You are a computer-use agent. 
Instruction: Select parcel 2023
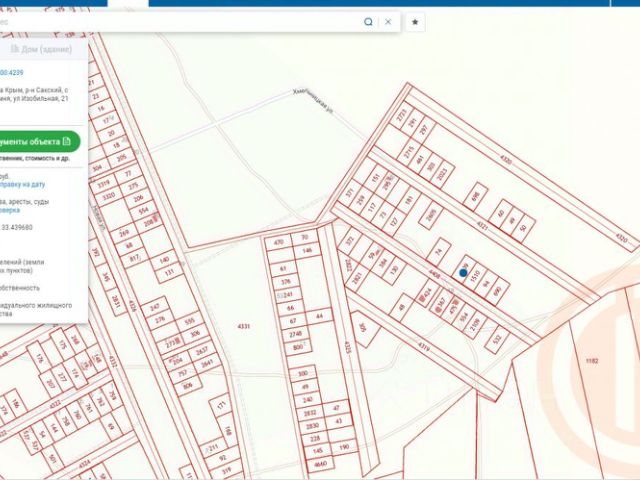click(x=442, y=173)
